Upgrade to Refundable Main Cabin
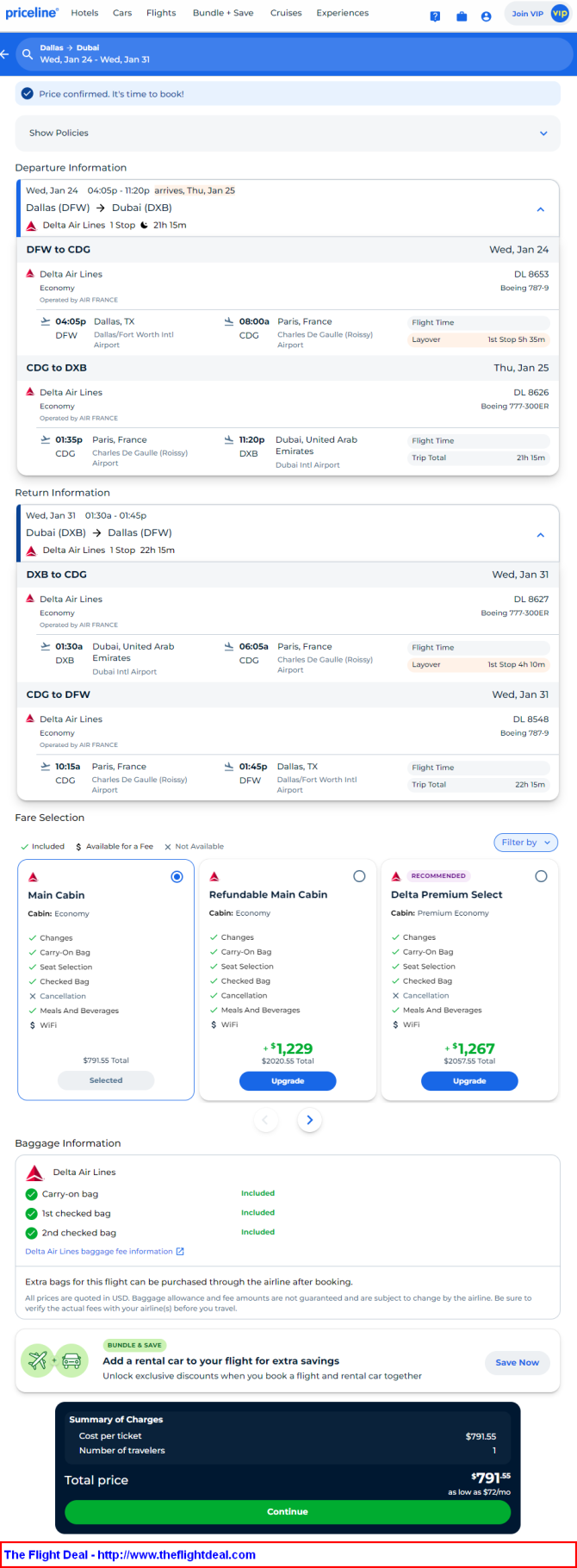577x1568 pixels. pyautogui.click(x=288, y=1081)
